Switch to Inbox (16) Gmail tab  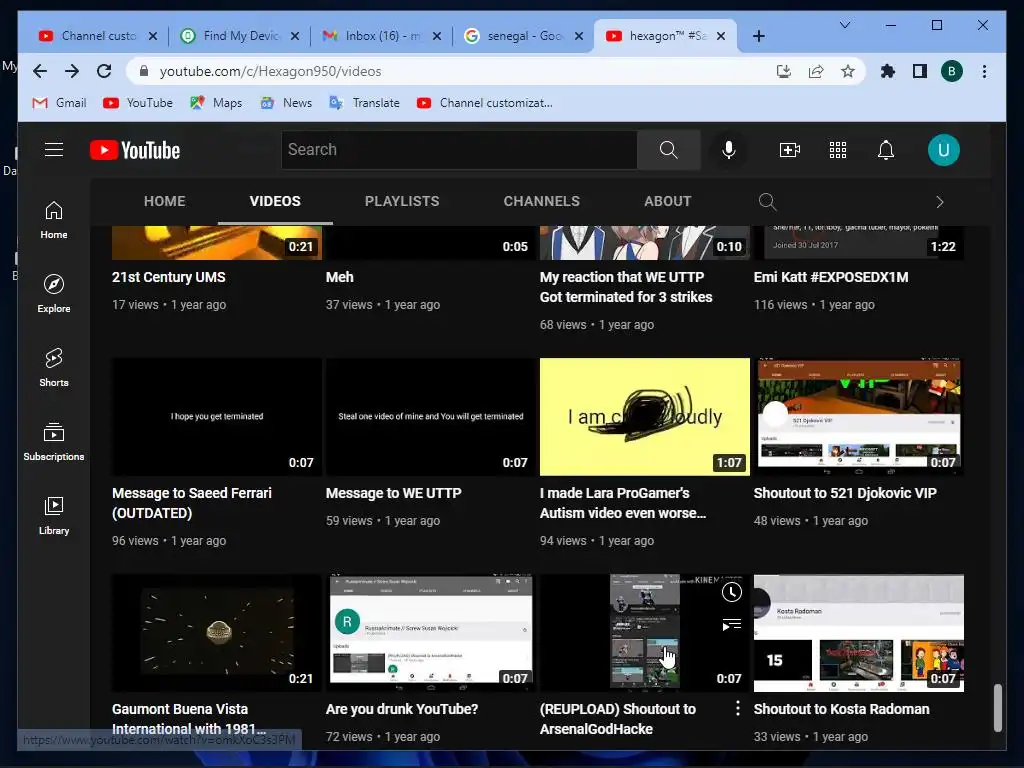click(x=383, y=36)
